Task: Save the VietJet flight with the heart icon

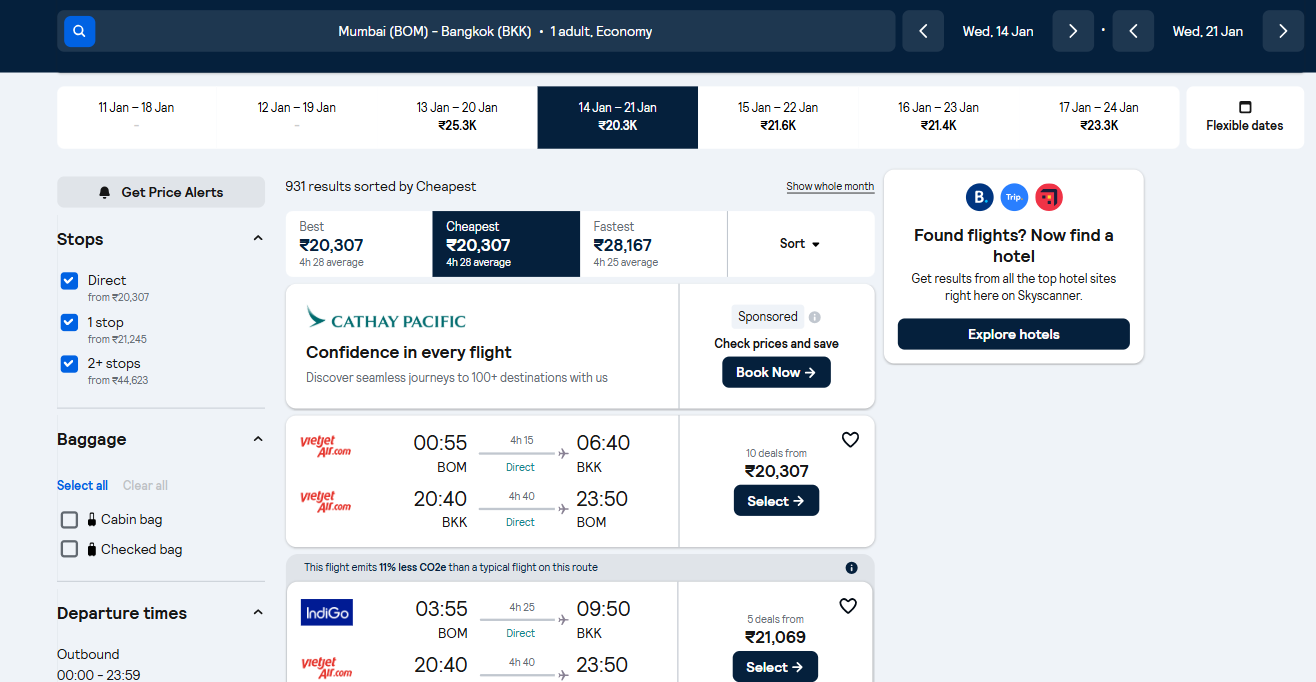Action: tap(850, 439)
